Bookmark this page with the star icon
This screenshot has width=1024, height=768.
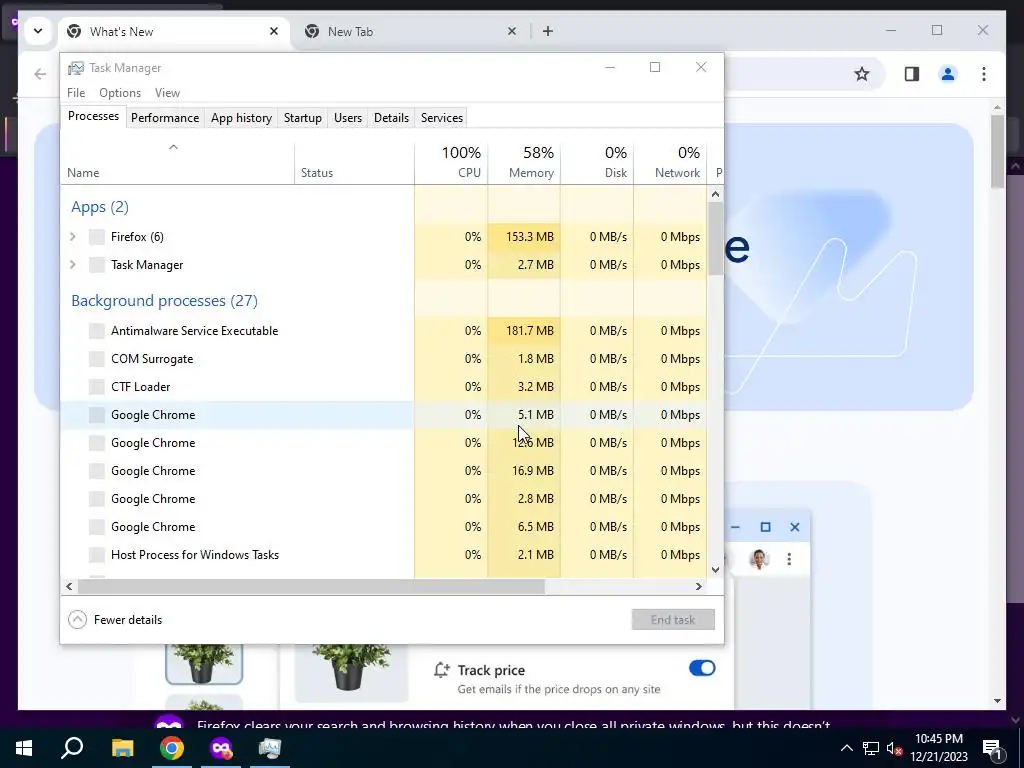tap(862, 74)
